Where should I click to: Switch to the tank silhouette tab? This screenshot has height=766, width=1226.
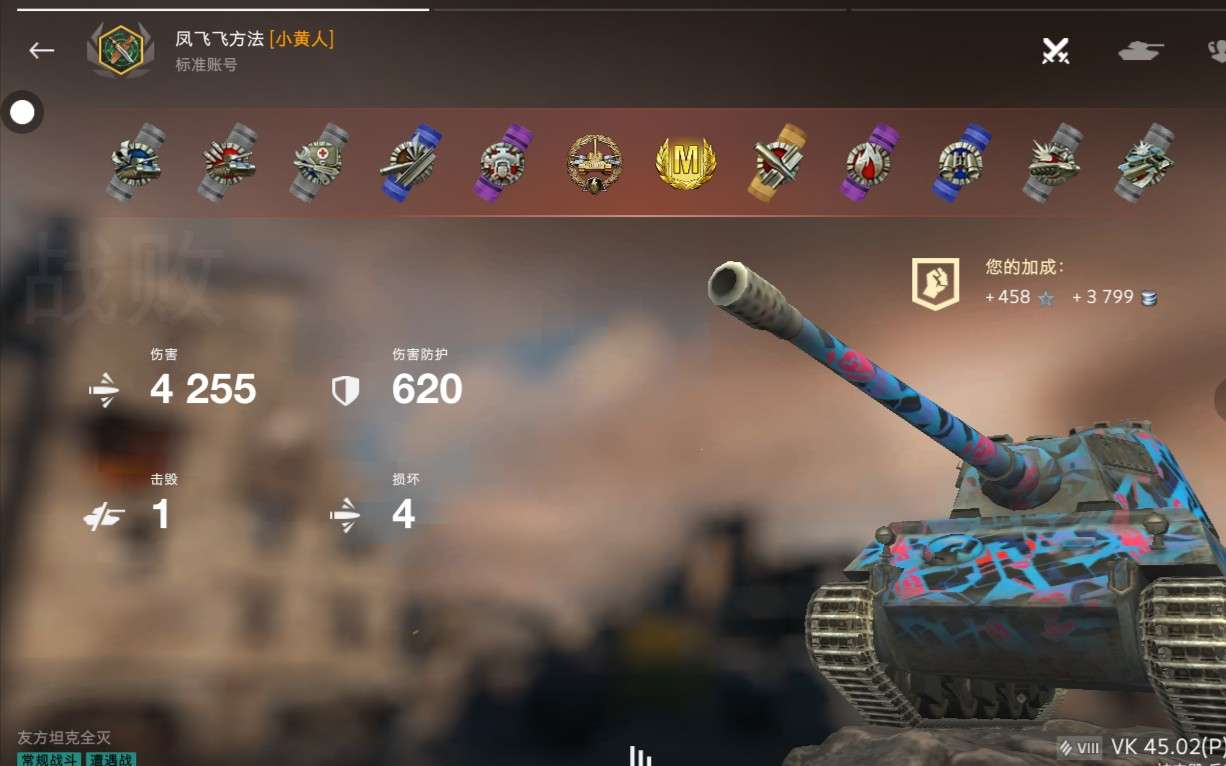1141,50
